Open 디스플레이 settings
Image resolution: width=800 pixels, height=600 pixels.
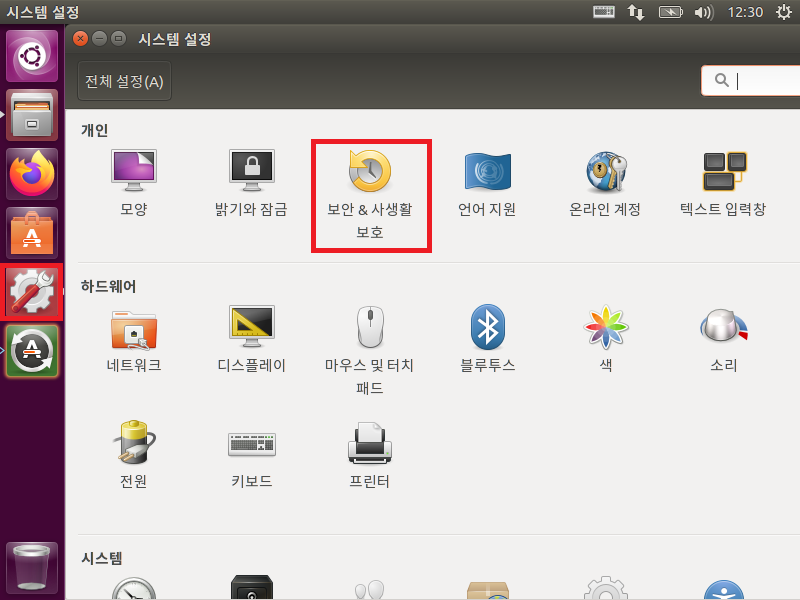(252, 339)
